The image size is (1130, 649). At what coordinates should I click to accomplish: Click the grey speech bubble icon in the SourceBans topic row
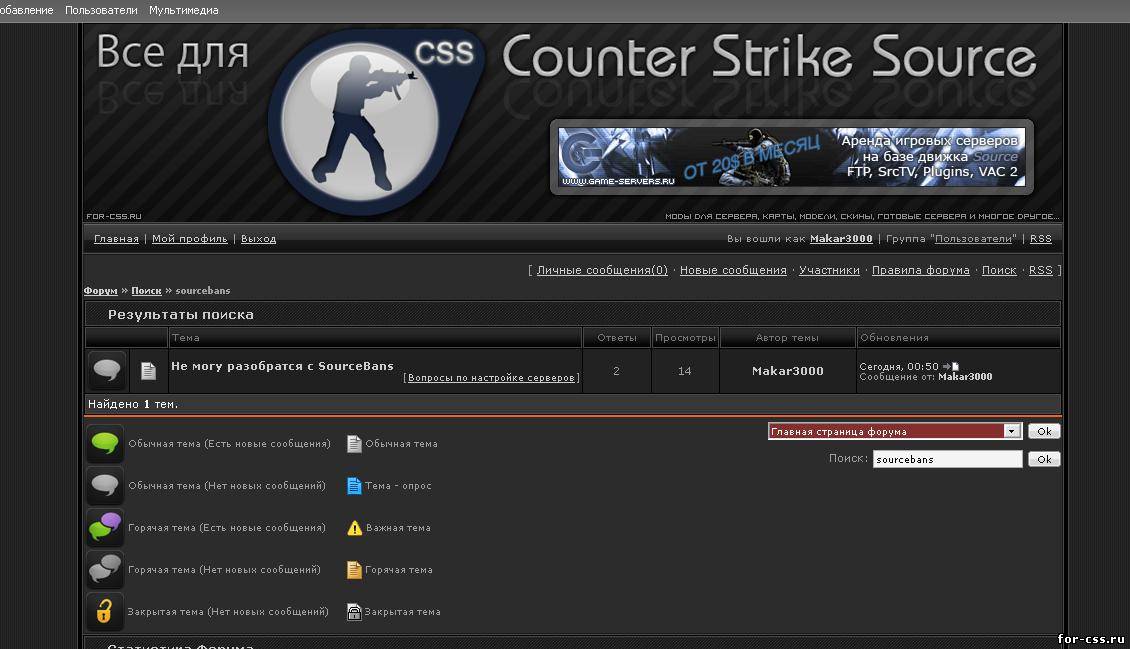coord(107,370)
